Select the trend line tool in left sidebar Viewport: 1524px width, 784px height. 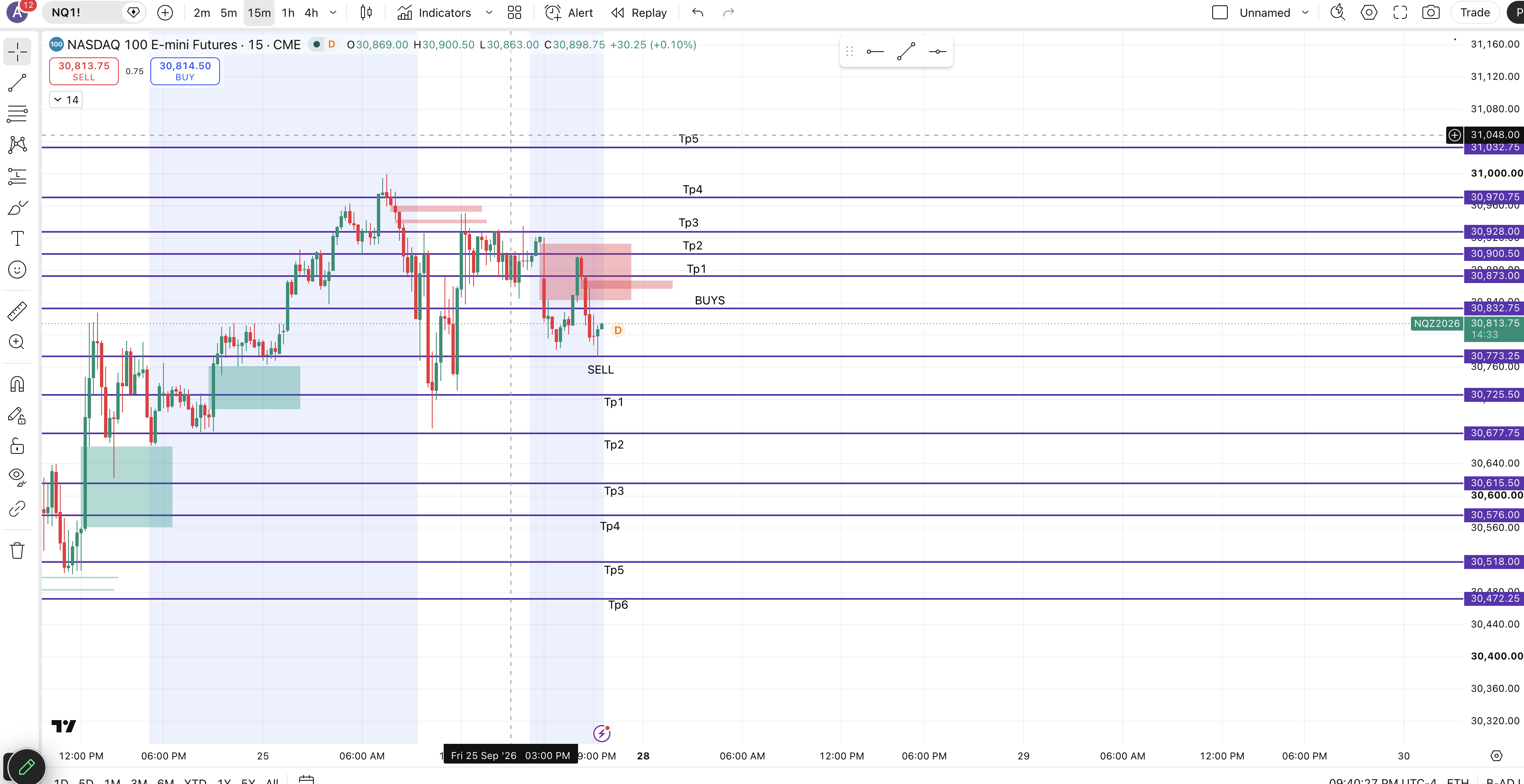tap(17, 83)
